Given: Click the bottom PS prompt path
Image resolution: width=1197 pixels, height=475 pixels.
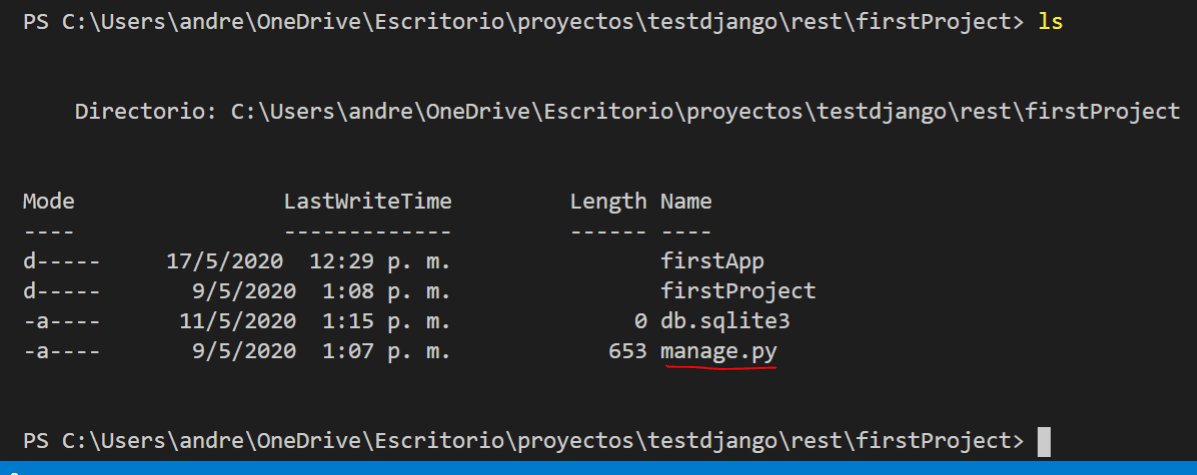Looking at the screenshot, I should click(524, 441).
